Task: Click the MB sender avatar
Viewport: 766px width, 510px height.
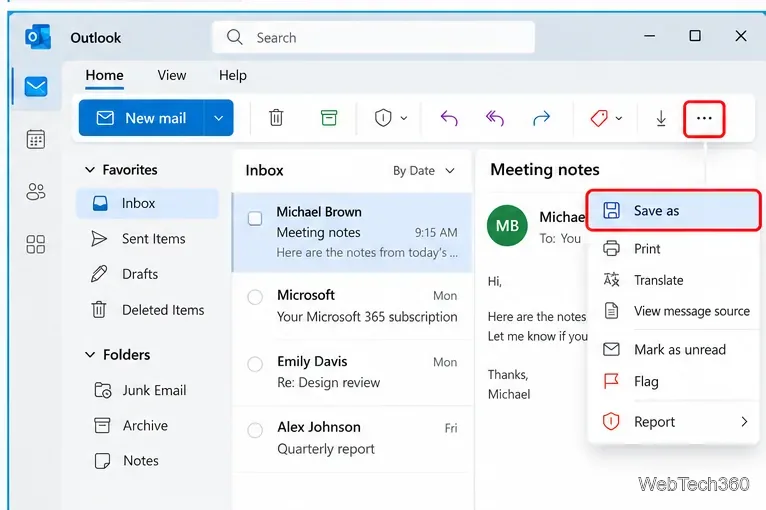Action: click(x=507, y=225)
